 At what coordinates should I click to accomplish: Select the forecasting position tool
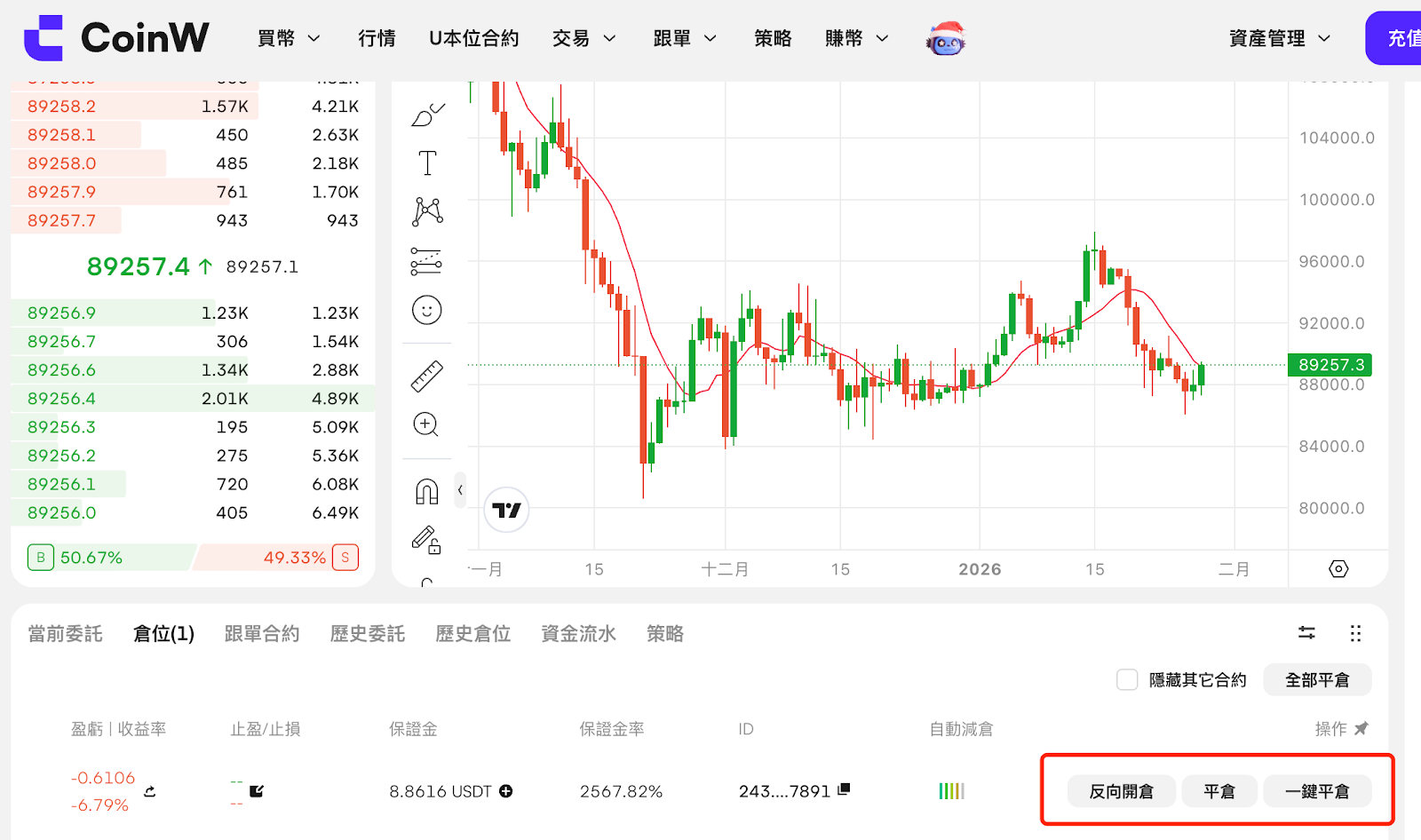point(427,261)
